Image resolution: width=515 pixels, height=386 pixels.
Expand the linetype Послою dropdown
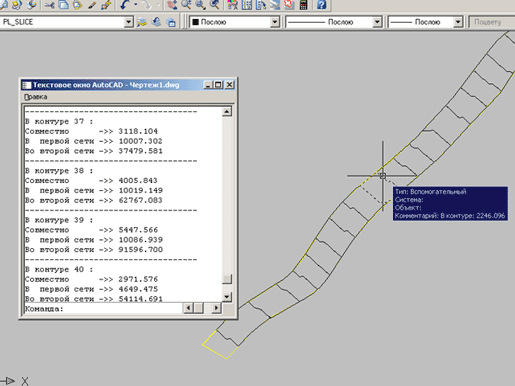[377, 22]
